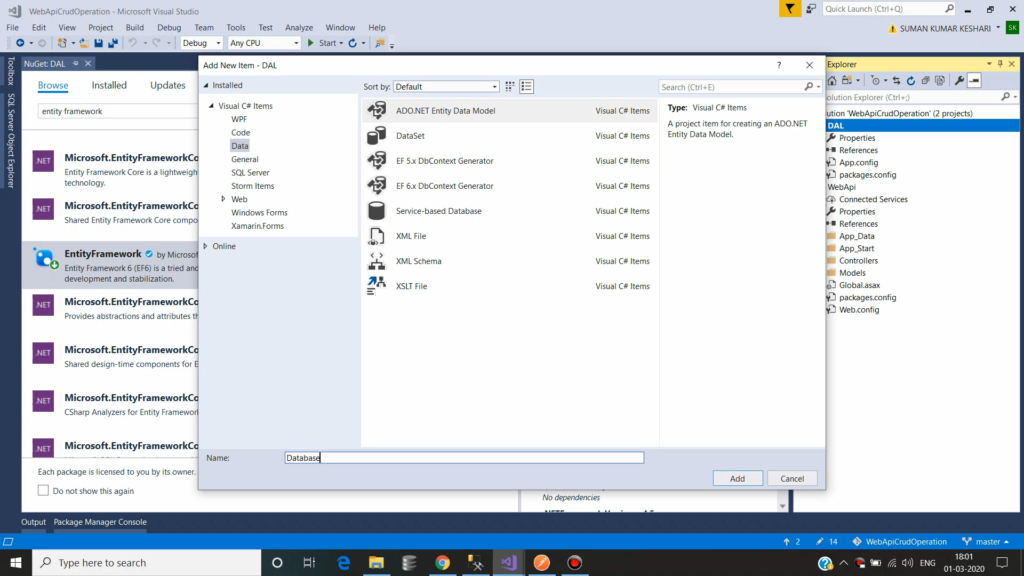Collapse all in Solution Explorer
Screen dimensions: 1024x576
point(925,80)
